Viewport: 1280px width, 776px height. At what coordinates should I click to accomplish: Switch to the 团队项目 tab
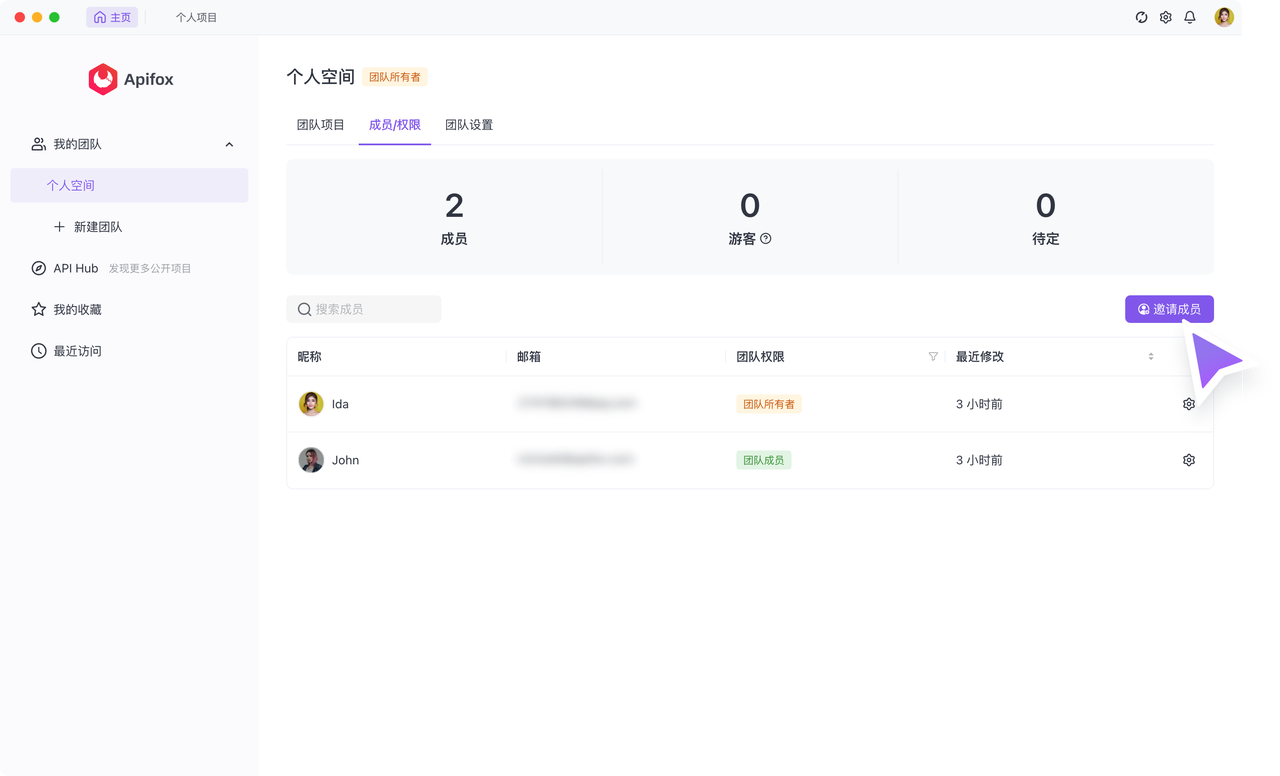point(320,125)
